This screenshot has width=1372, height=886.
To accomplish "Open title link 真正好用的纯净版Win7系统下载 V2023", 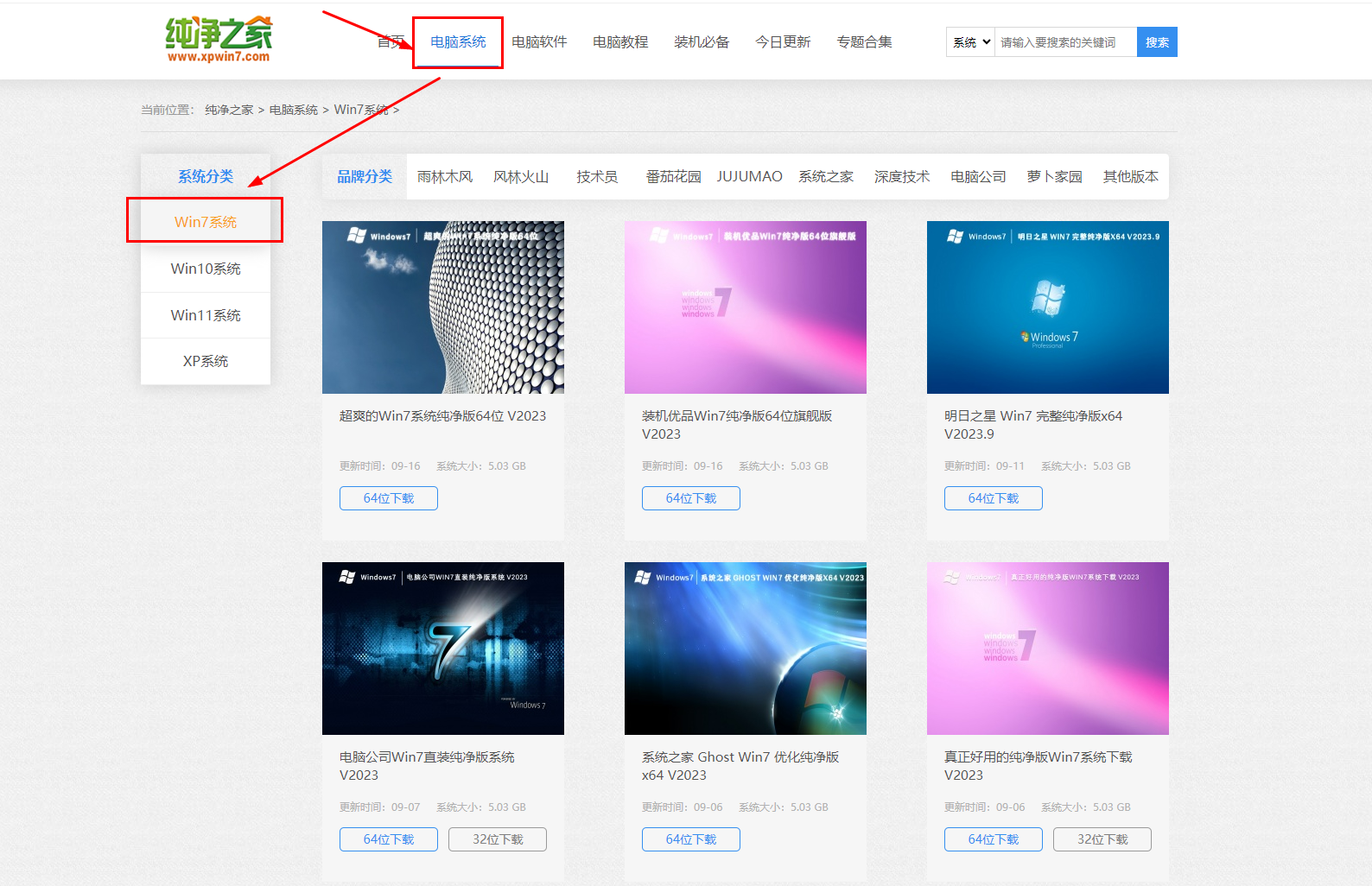I will [1038, 766].
